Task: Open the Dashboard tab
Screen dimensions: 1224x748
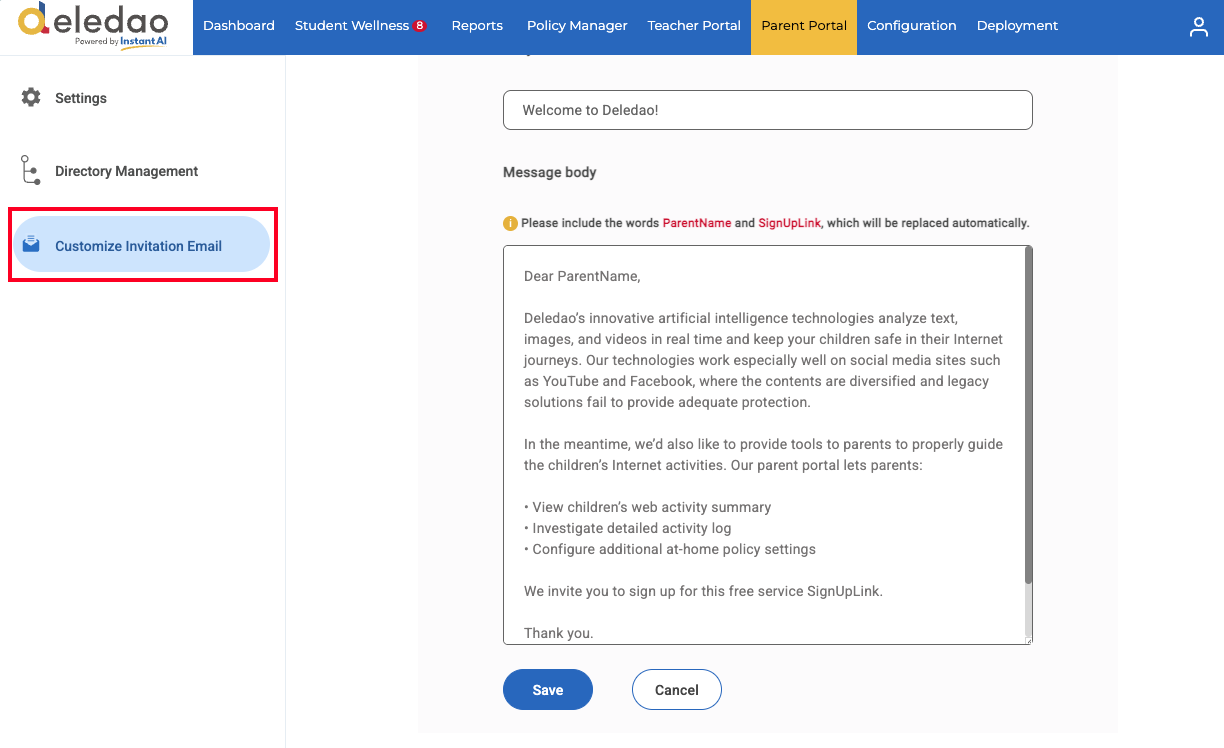Action: (239, 26)
